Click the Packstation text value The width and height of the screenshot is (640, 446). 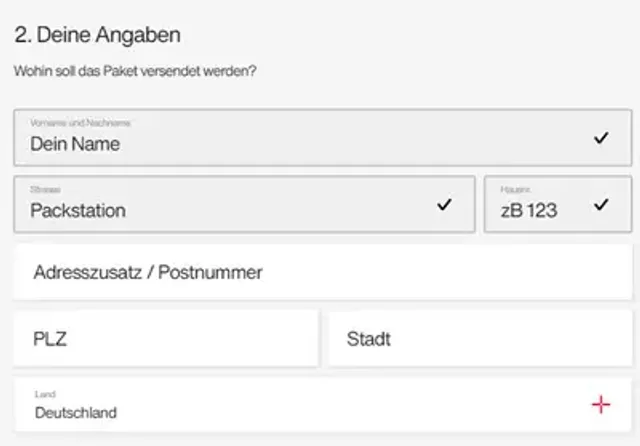tap(78, 211)
